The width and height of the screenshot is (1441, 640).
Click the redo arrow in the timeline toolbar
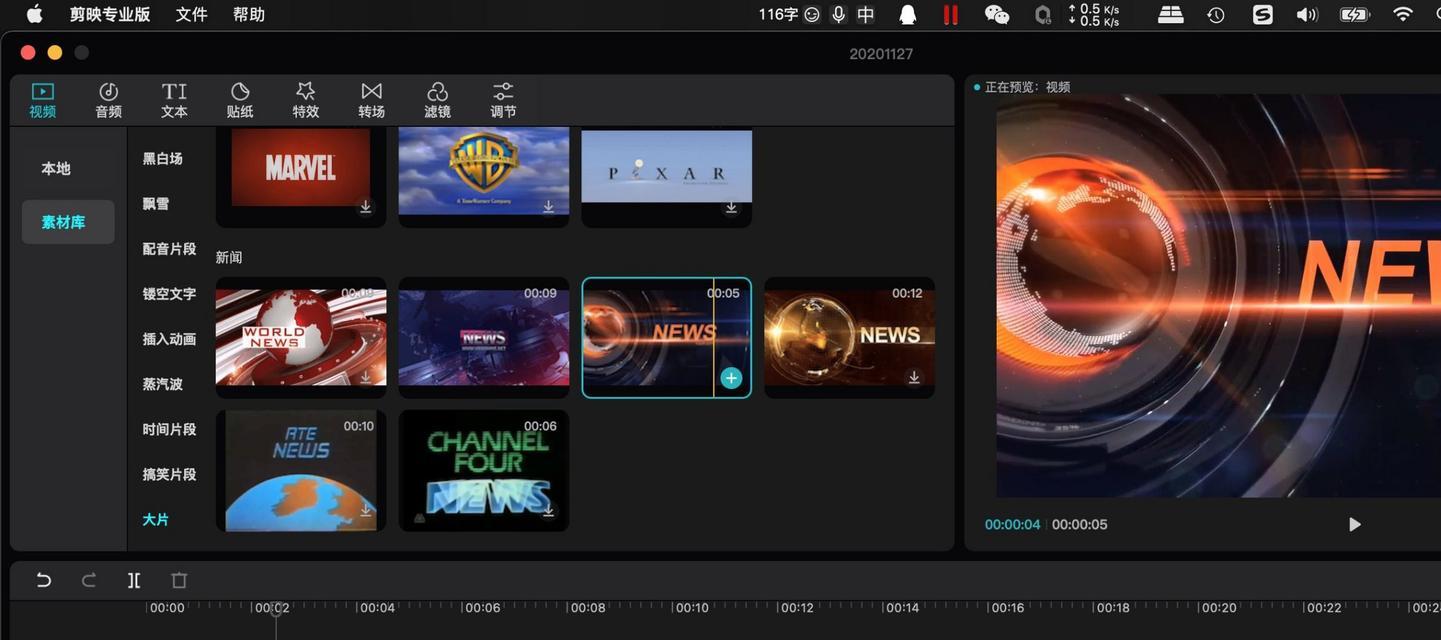coord(89,580)
